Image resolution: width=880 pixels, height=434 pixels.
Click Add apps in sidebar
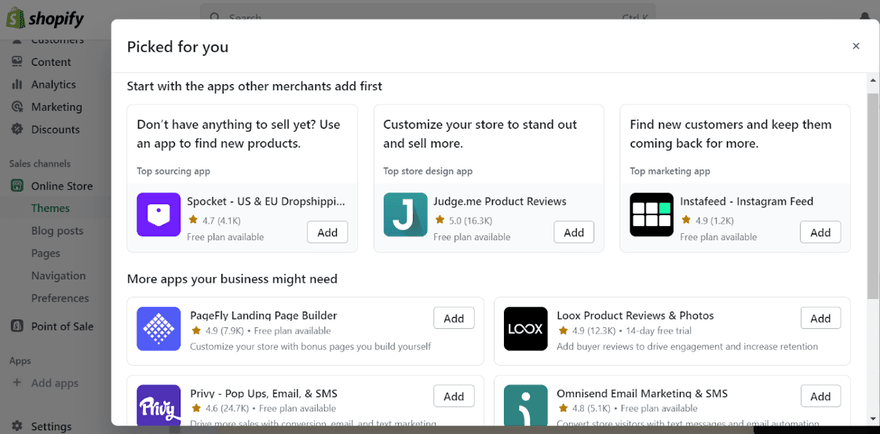coord(54,383)
